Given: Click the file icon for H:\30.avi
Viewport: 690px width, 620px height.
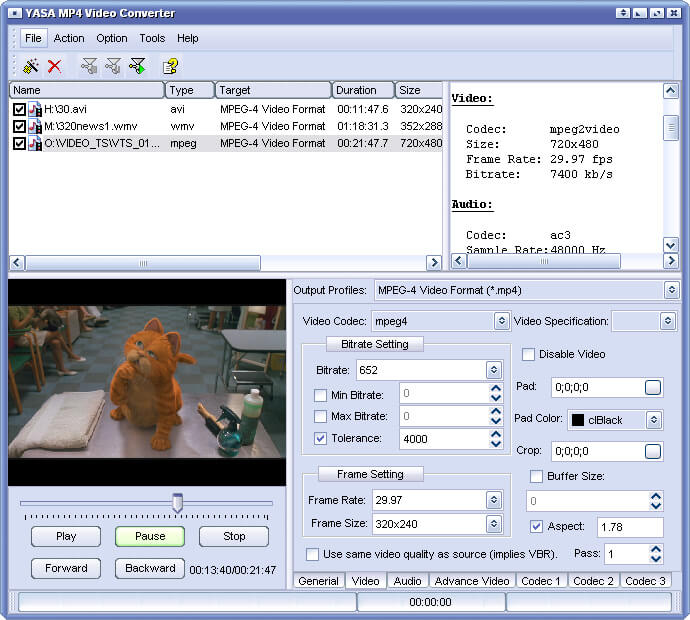Looking at the screenshot, I should point(35,109).
